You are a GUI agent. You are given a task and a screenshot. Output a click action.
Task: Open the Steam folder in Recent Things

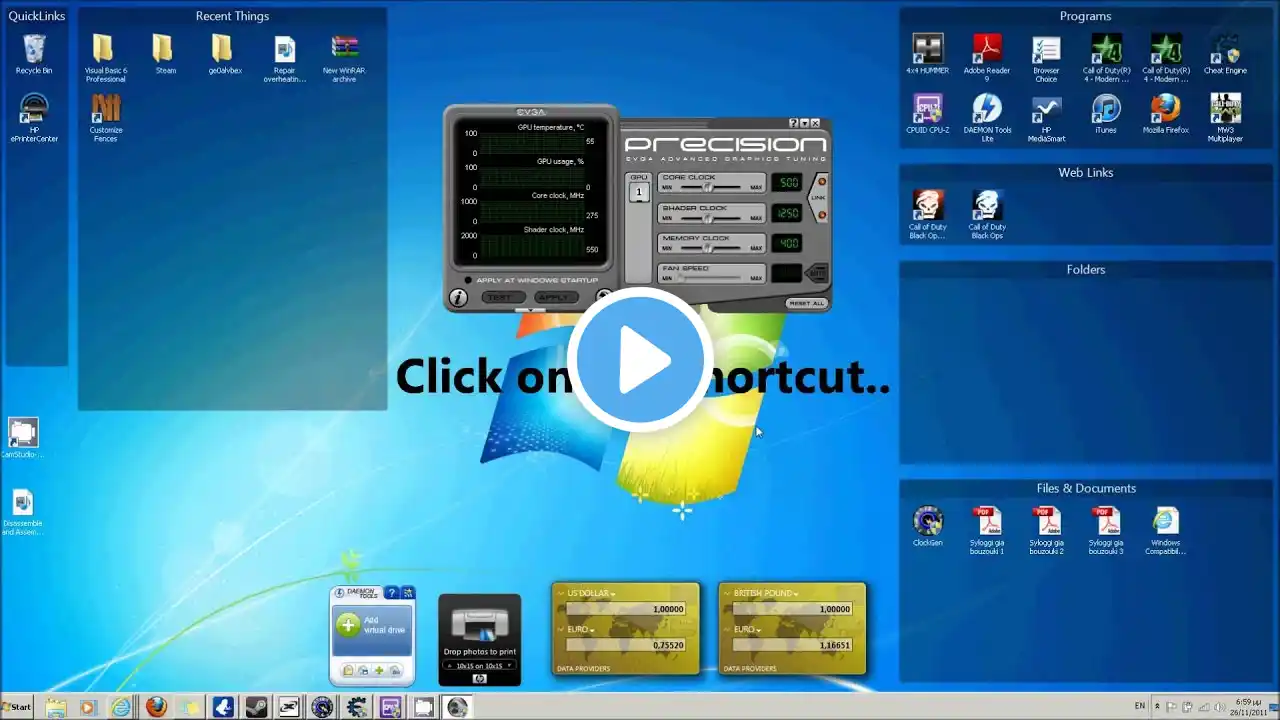coord(165,54)
